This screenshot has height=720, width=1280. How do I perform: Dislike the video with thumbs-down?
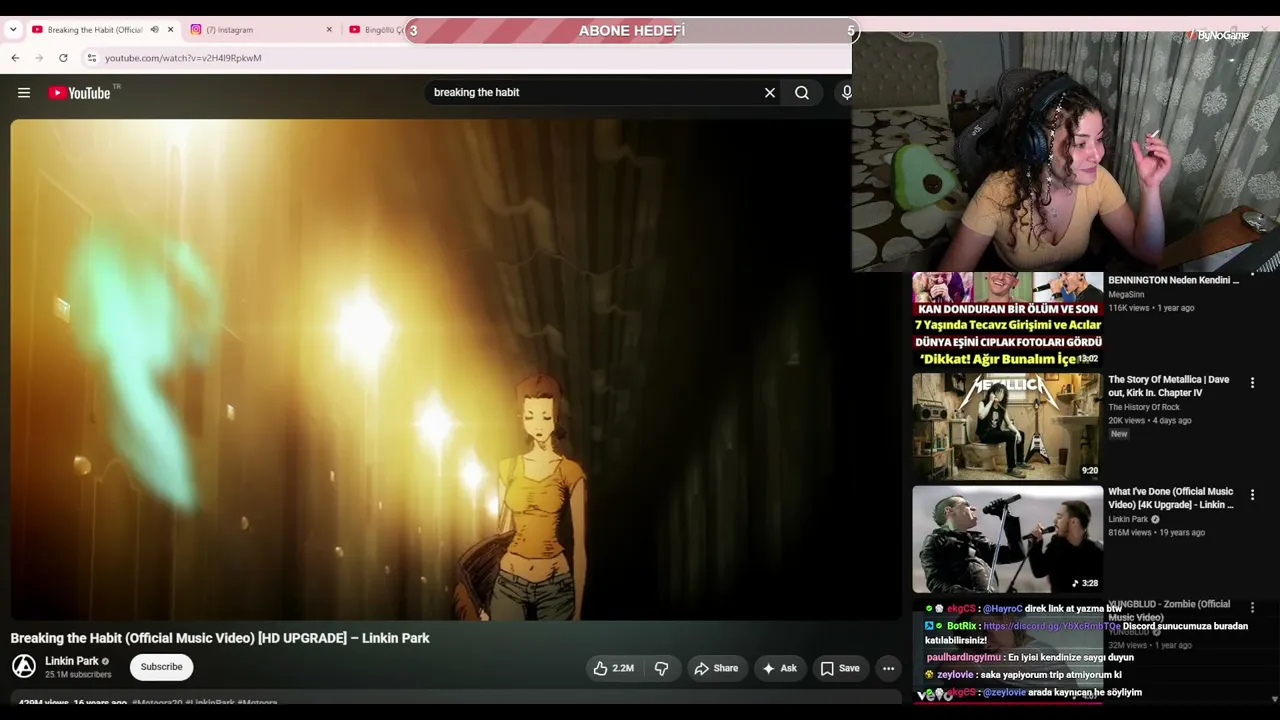661,668
